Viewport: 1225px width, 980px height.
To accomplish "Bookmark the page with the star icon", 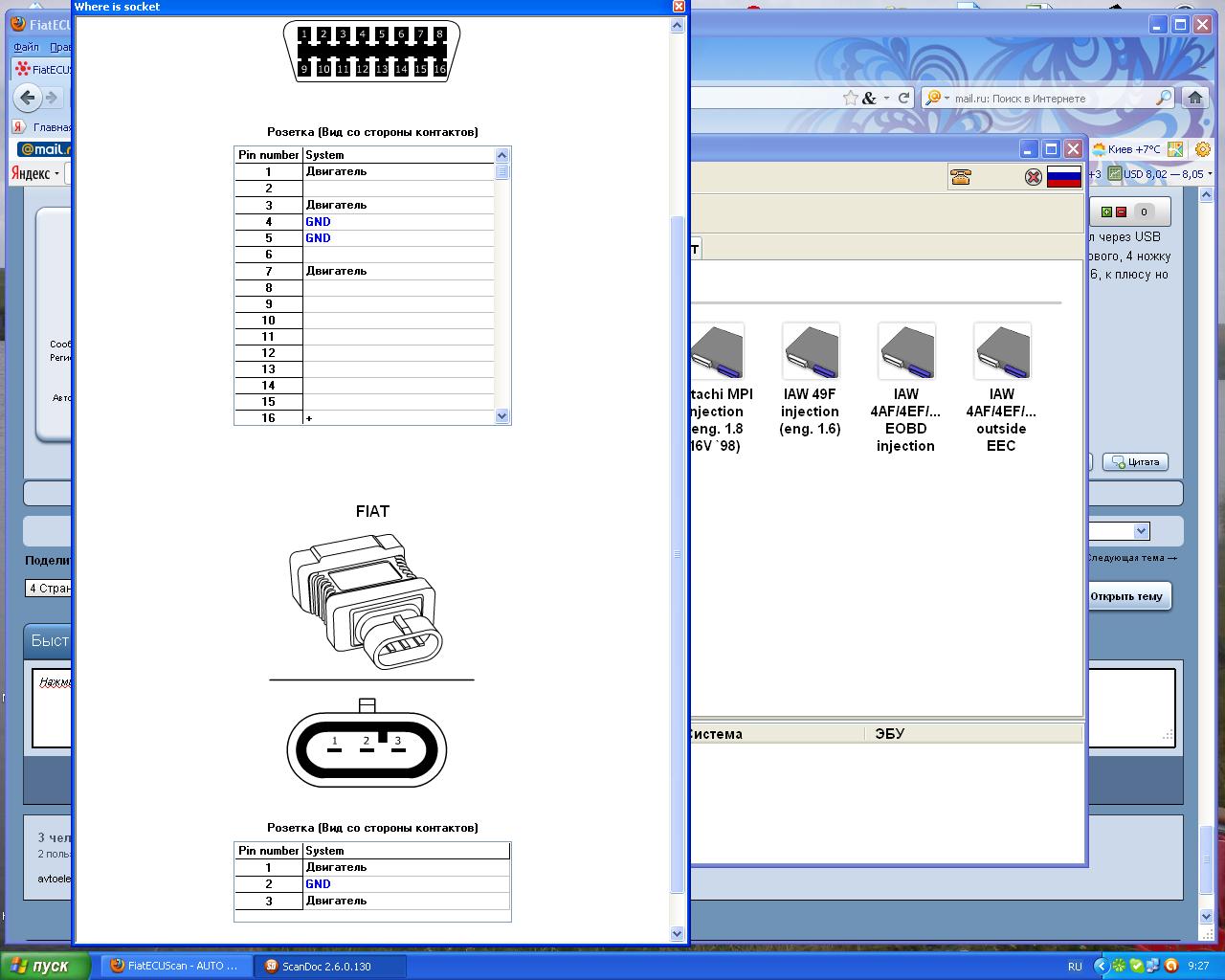I will click(x=851, y=98).
